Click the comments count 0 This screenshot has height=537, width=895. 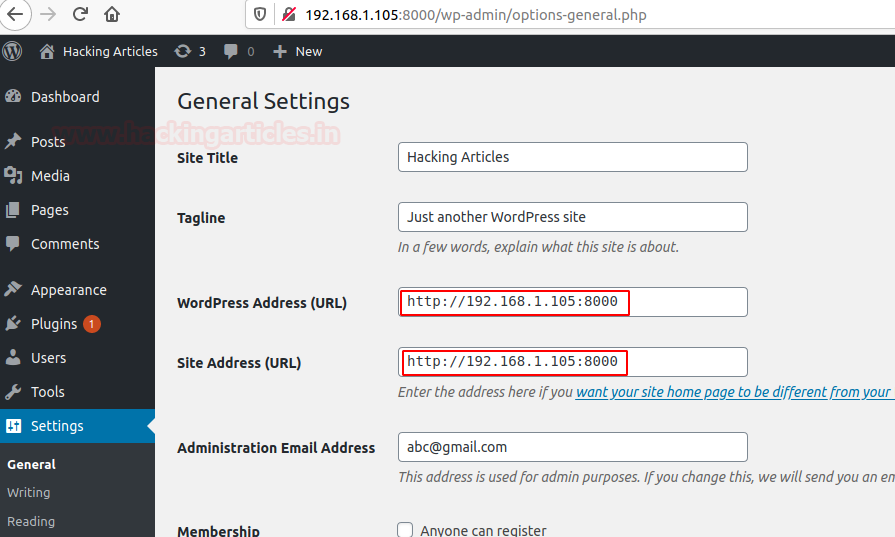coord(251,51)
